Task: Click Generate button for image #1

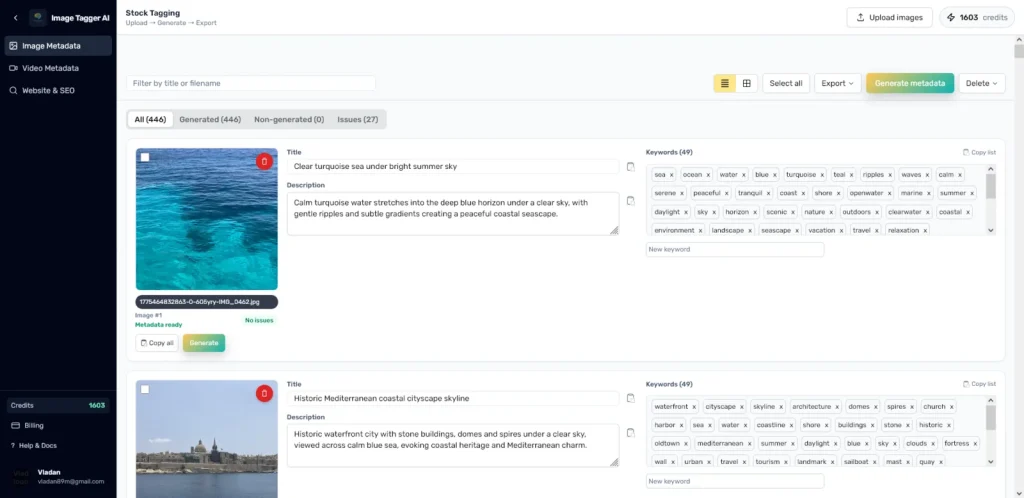Action: 204,343
